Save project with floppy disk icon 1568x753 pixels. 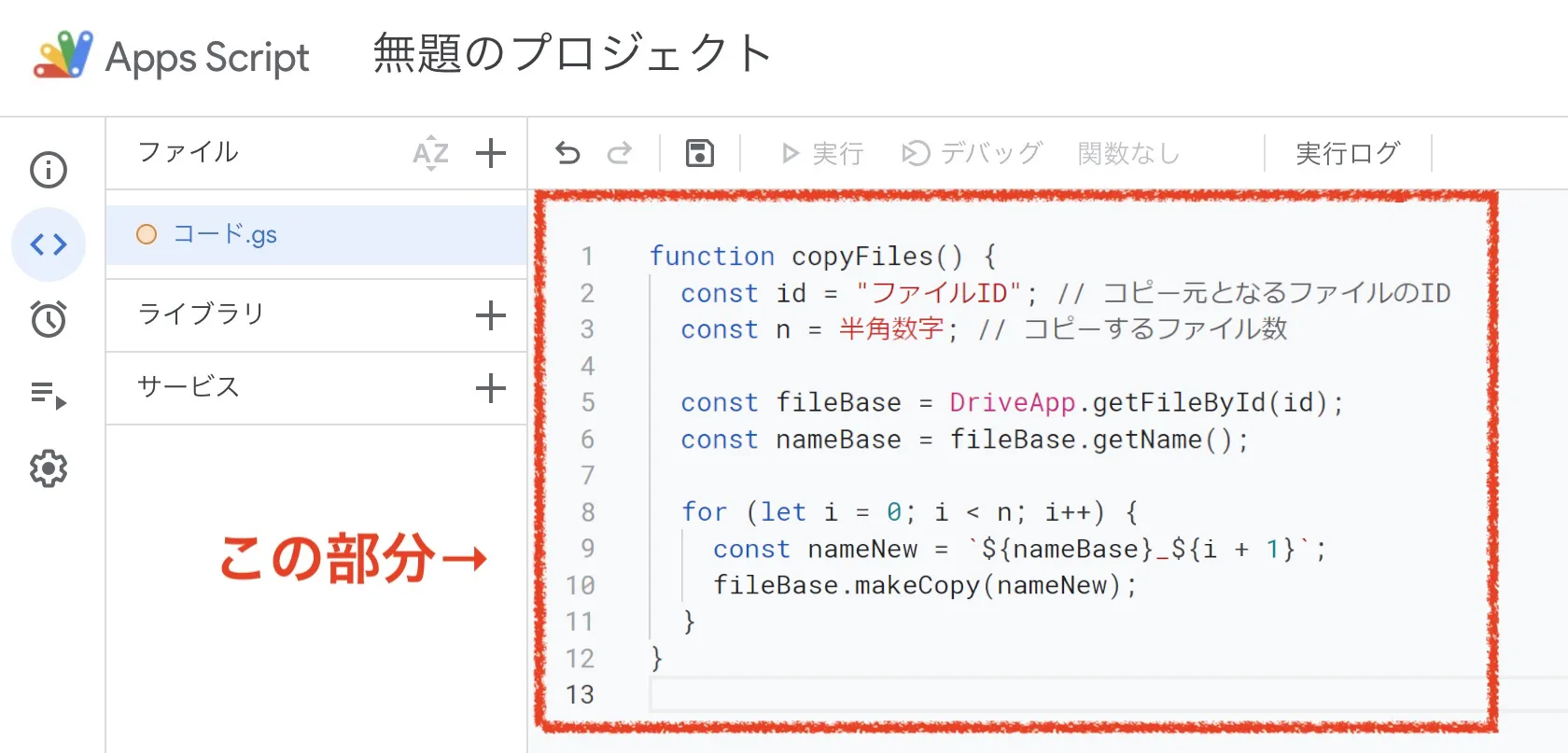700,153
